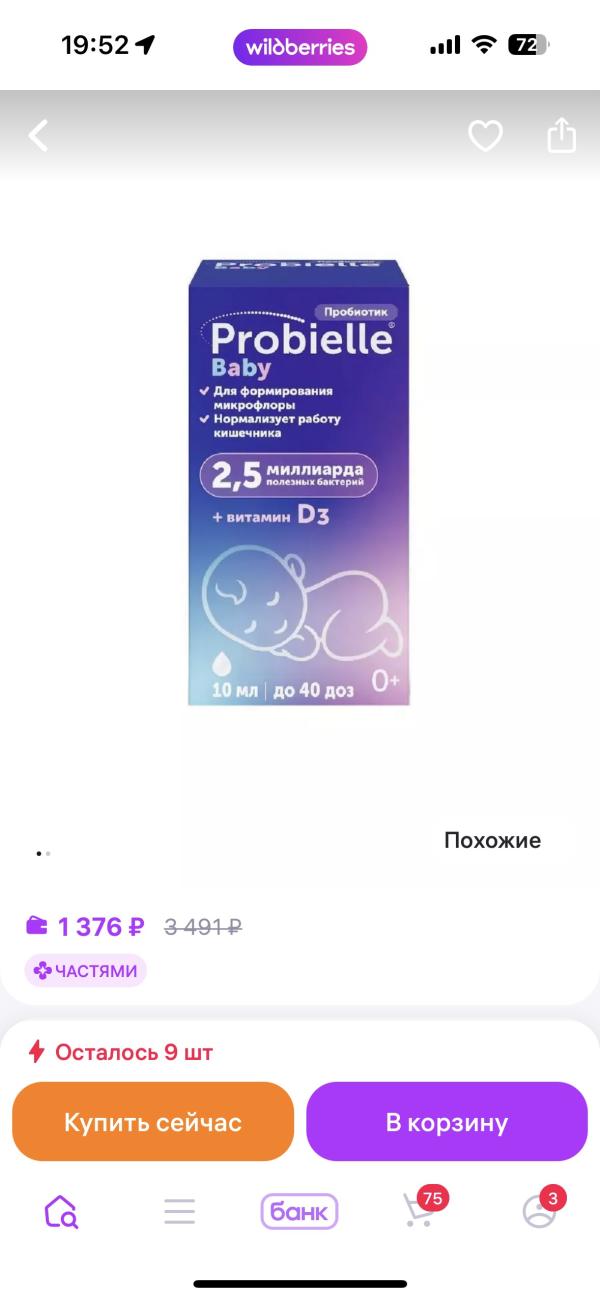Tap the battery indicator in status bar
Screen dimensions: 600x1300
[529, 45]
